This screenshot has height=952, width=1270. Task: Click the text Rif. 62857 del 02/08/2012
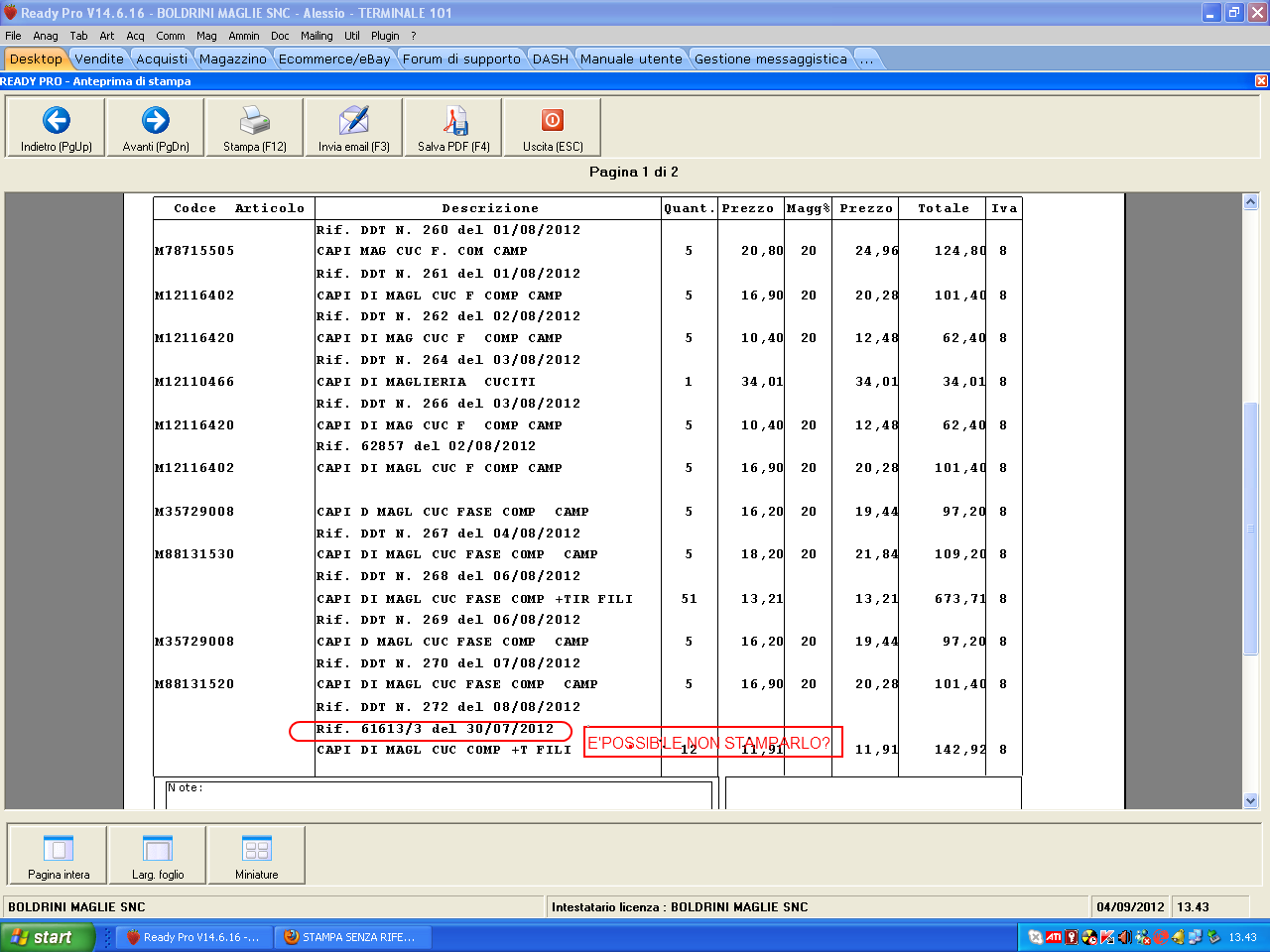tap(427, 446)
